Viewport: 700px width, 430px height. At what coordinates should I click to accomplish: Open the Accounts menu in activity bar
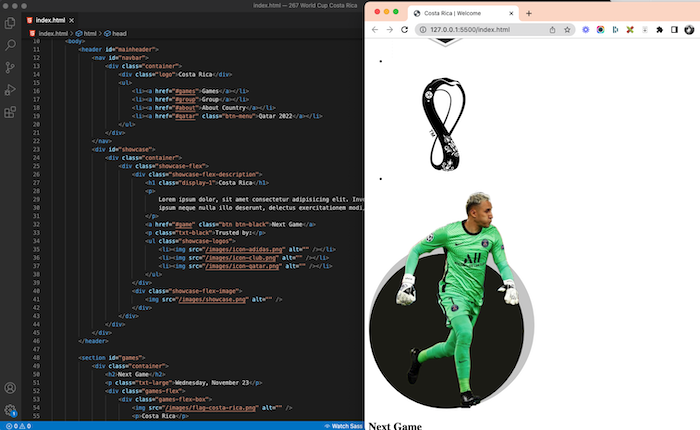point(10,388)
